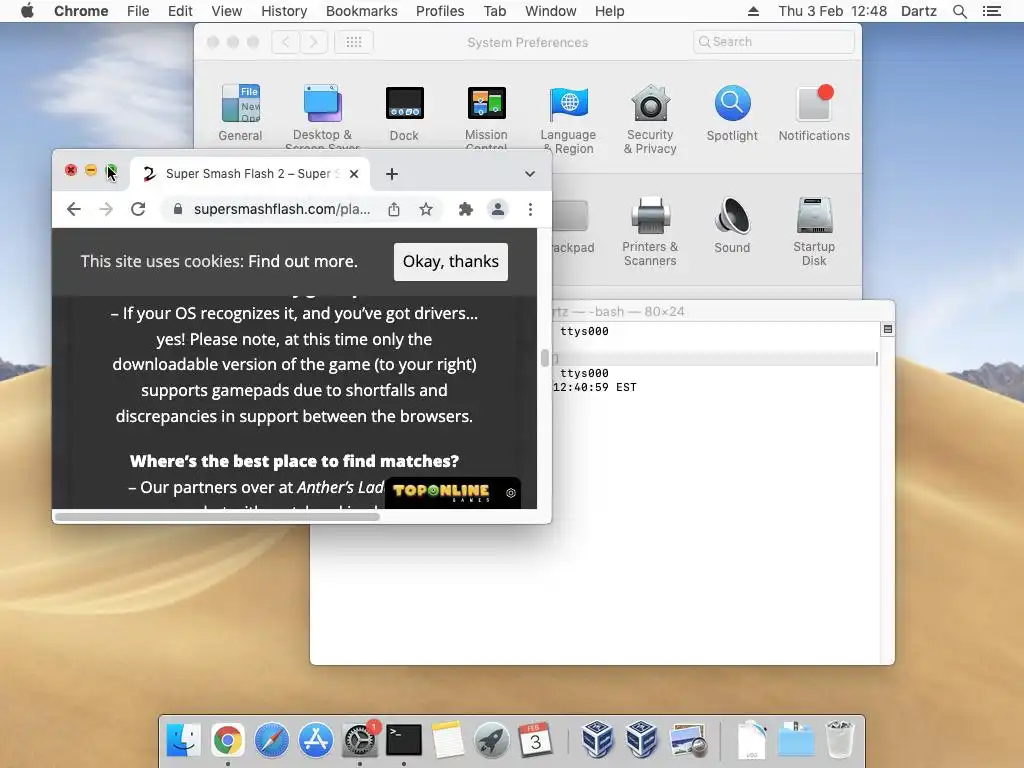Image resolution: width=1024 pixels, height=768 pixels.
Task: Open Calendar from the Dock
Action: 536,740
